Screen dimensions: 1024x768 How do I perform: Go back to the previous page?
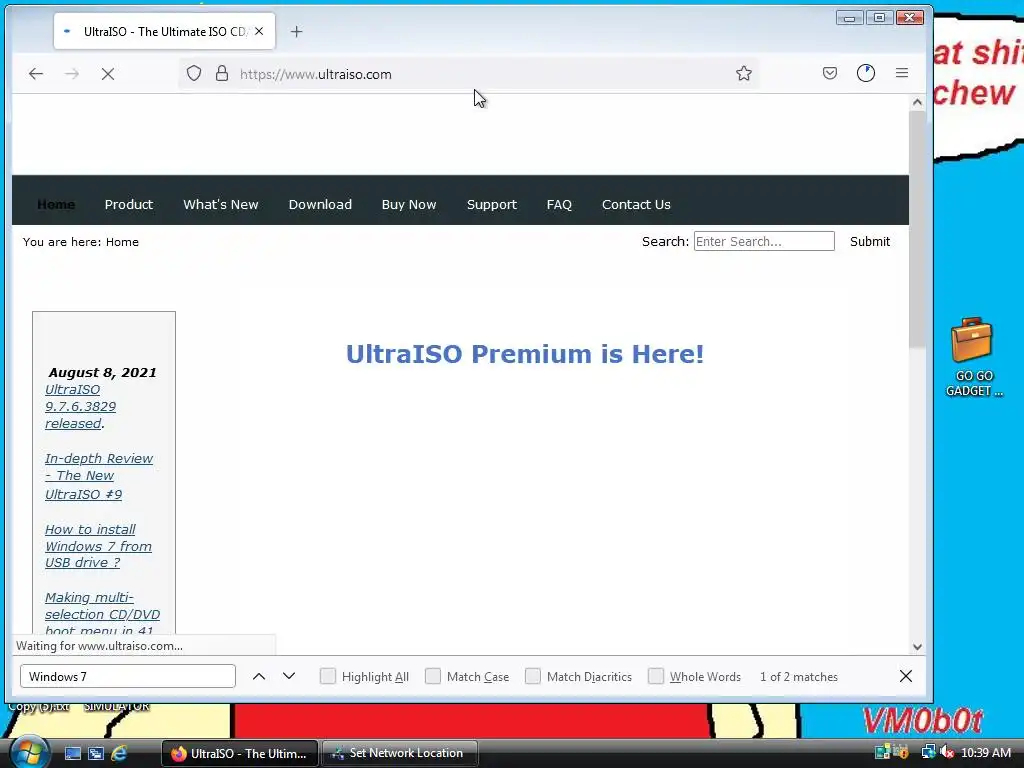[x=36, y=74]
